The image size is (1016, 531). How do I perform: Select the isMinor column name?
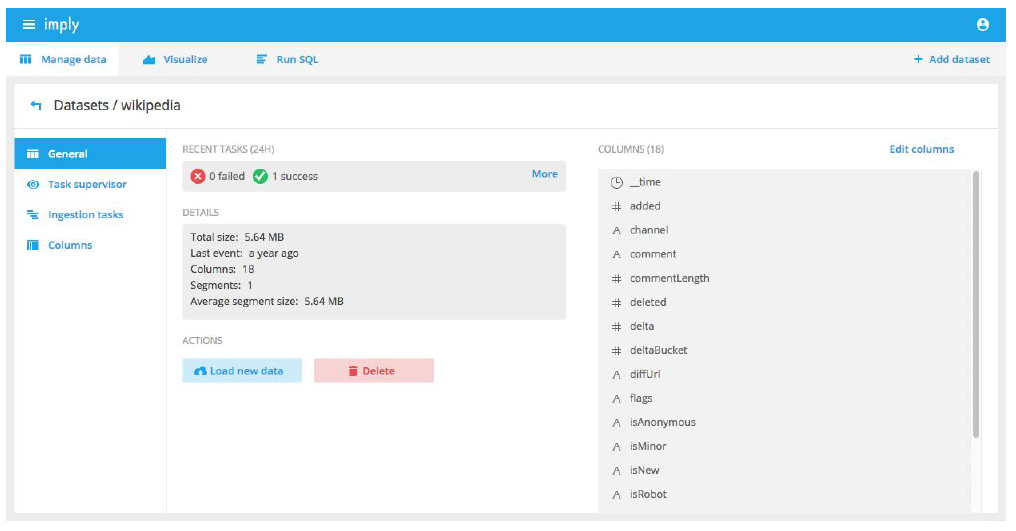point(649,447)
